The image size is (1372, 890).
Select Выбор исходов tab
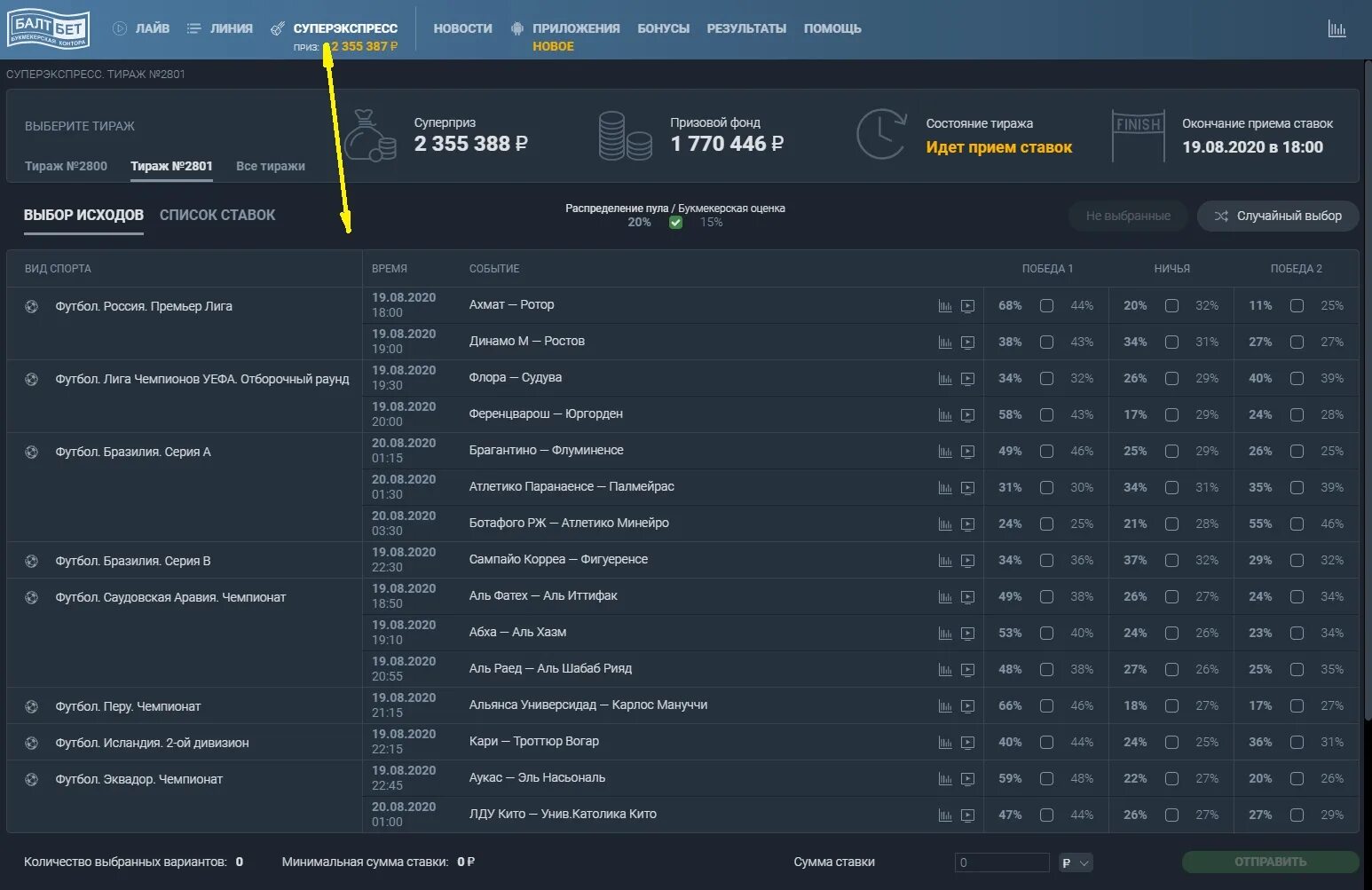point(83,215)
